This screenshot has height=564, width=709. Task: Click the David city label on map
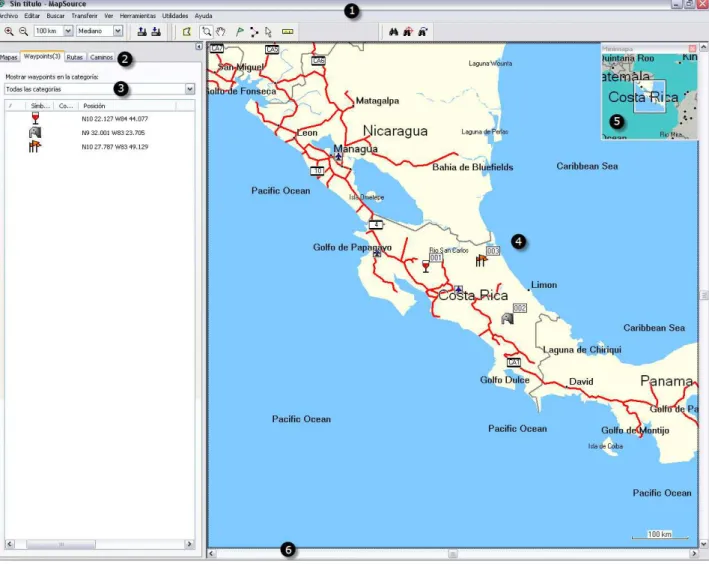tap(581, 382)
